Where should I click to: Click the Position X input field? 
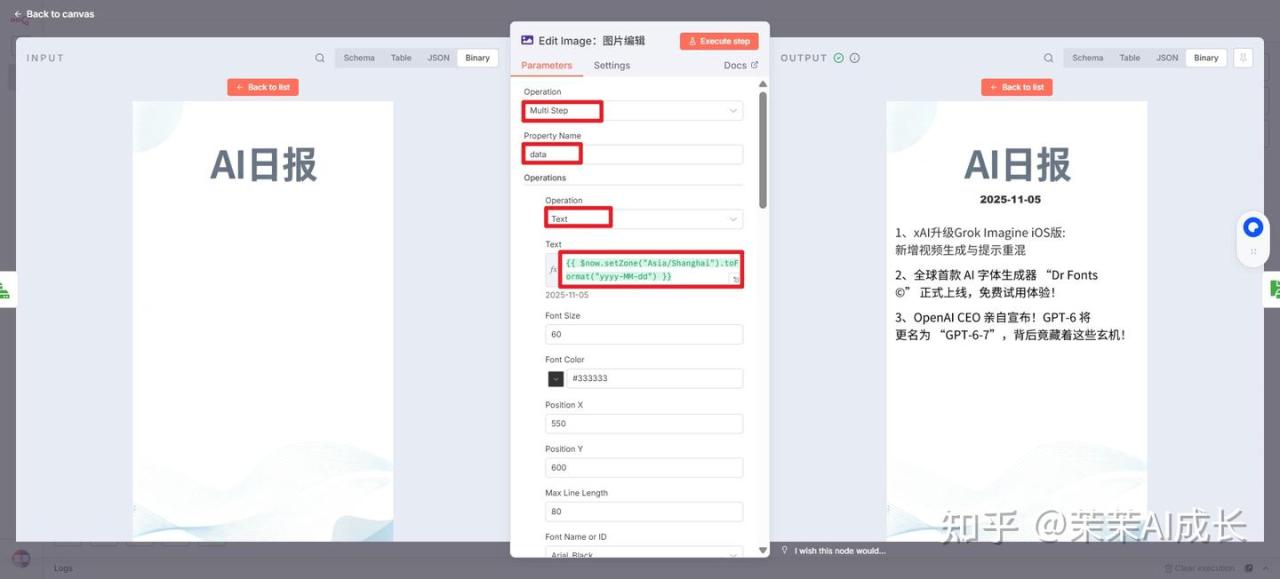point(643,424)
